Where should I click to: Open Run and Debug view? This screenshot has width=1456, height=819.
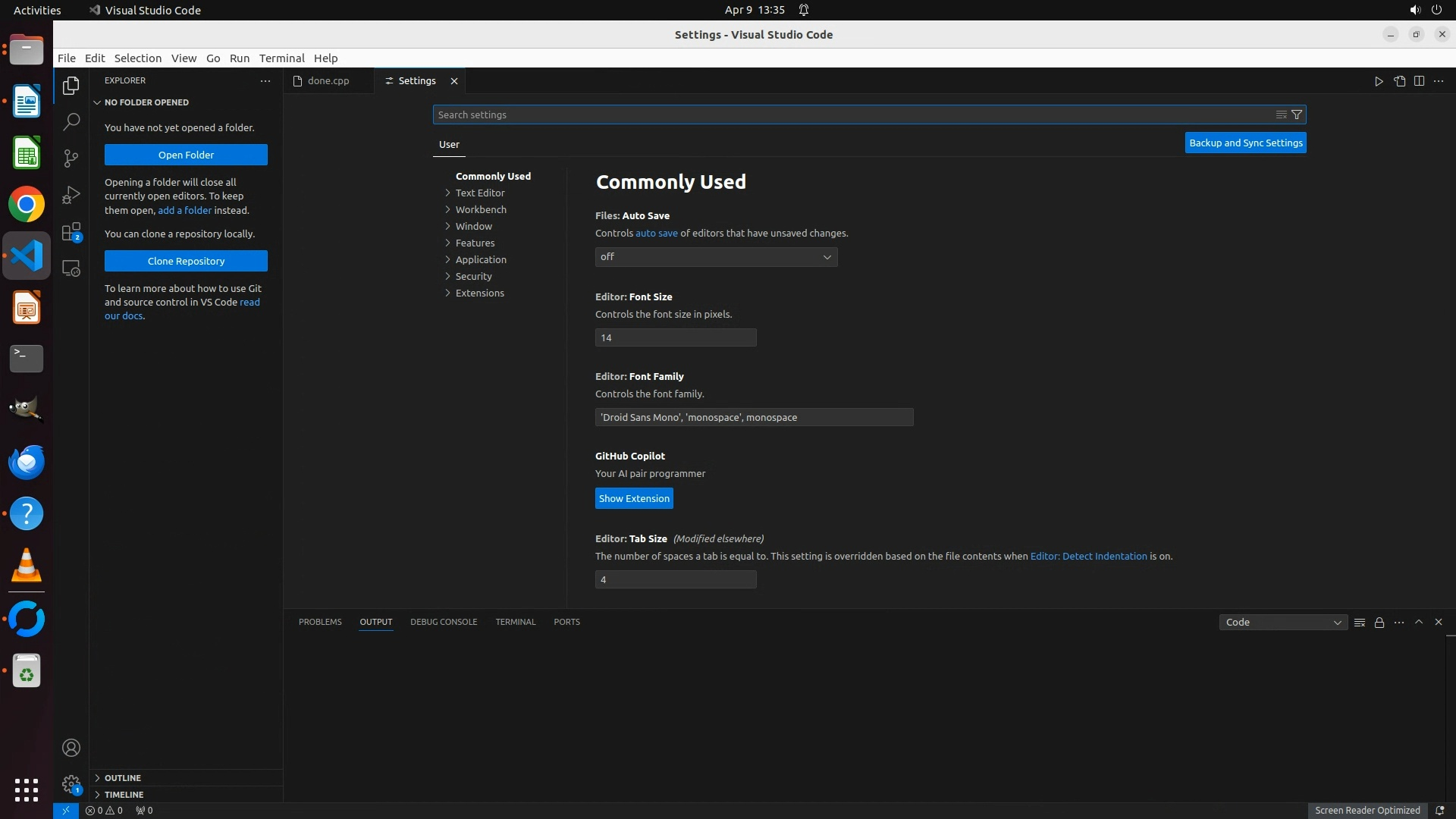pos(71,195)
